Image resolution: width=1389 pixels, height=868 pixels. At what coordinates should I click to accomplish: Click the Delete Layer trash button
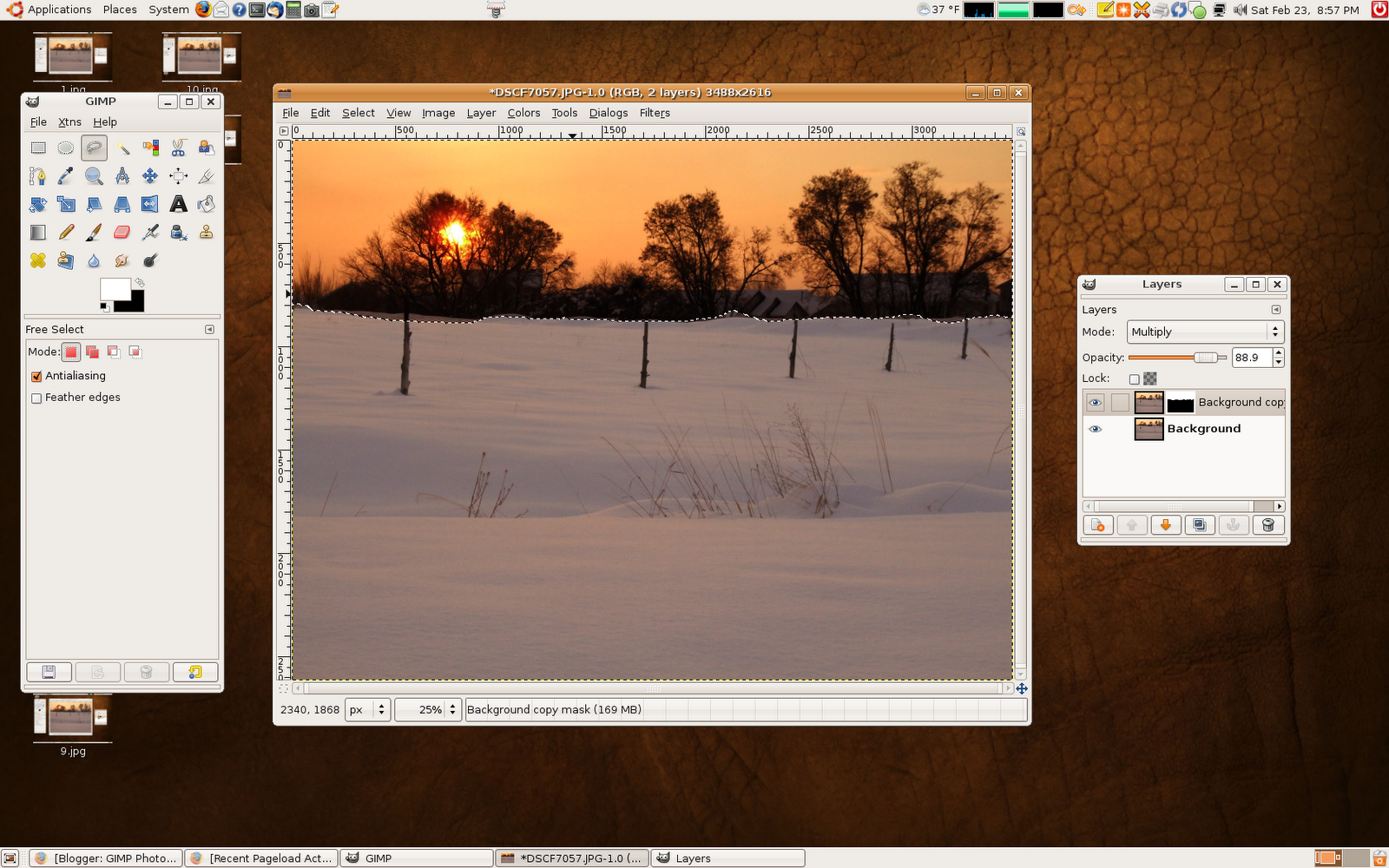click(x=1267, y=525)
